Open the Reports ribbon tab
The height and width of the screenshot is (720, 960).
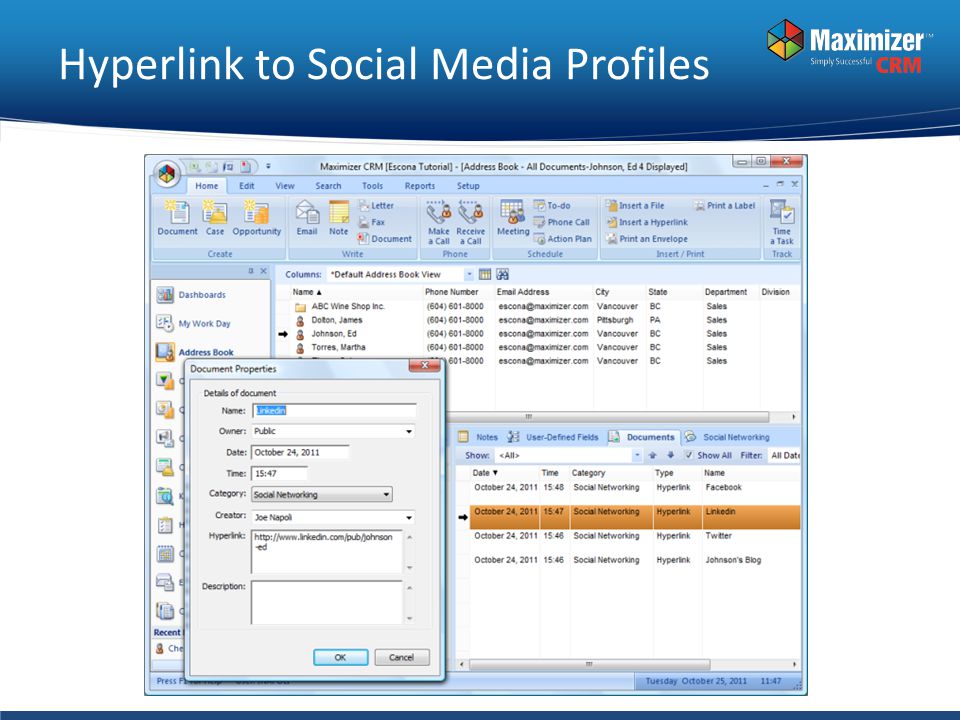(419, 186)
